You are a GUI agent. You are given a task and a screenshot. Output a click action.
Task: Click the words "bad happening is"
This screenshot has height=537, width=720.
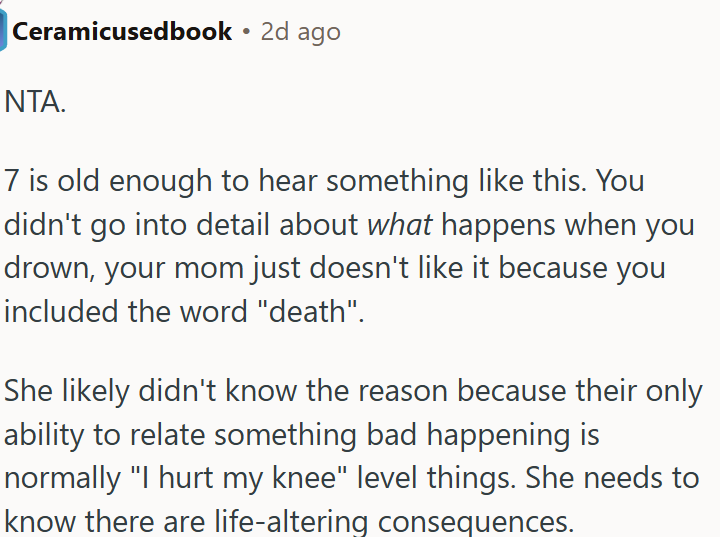click(483, 435)
